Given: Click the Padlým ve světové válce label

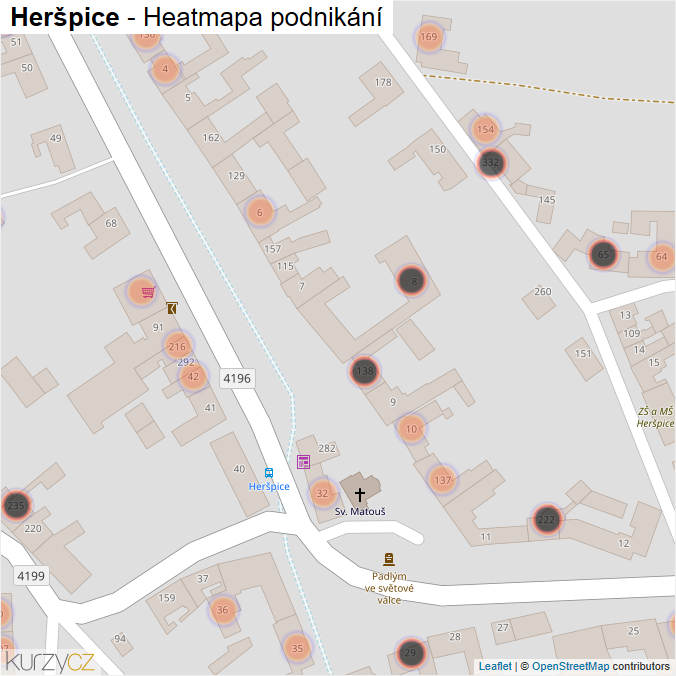Looking at the screenshot, I should 389,588.
